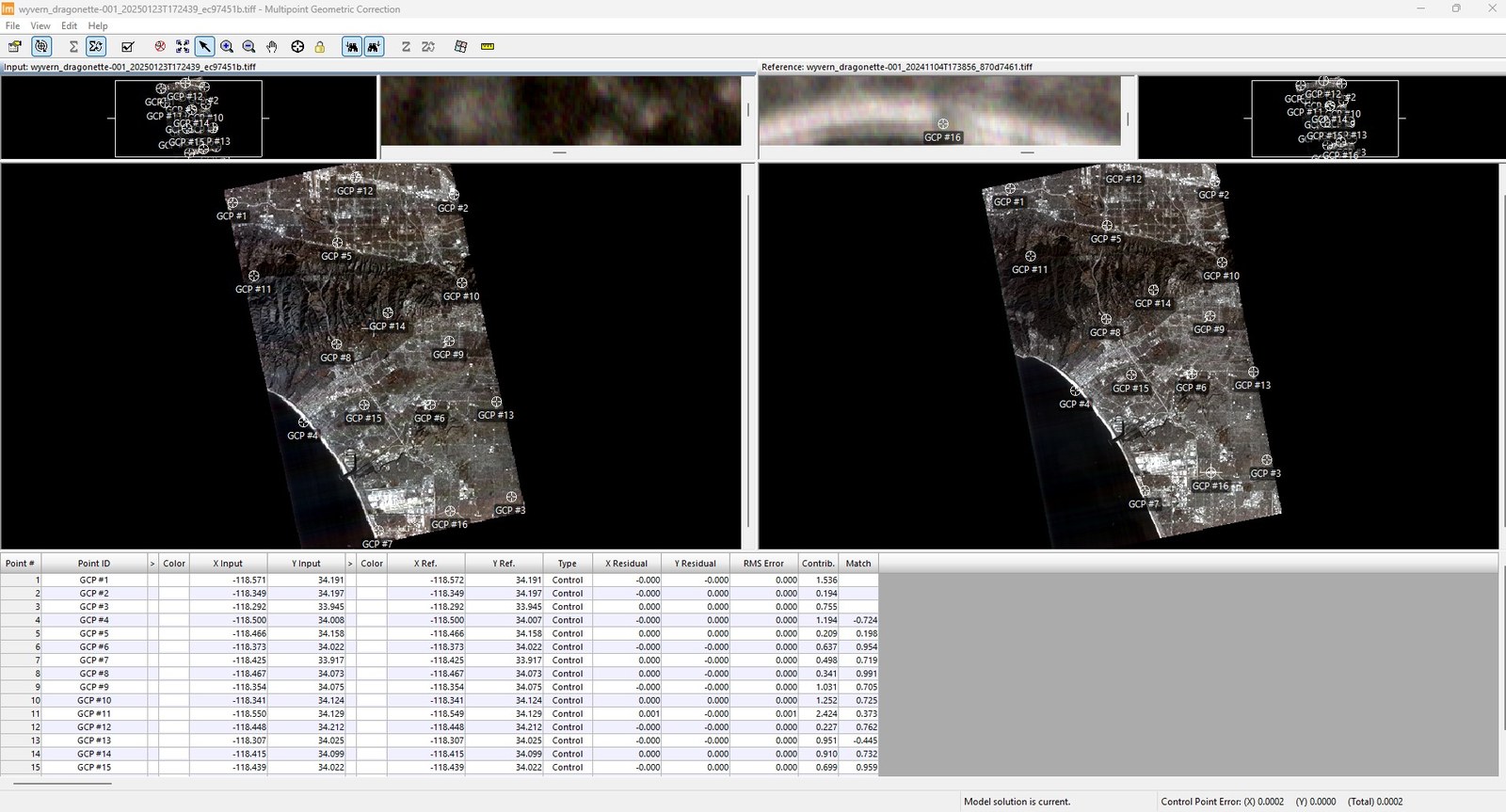Screen dimensions: 1506x812
Task: Click GCP #10 marker in reference view
Action: (1222, 263)
